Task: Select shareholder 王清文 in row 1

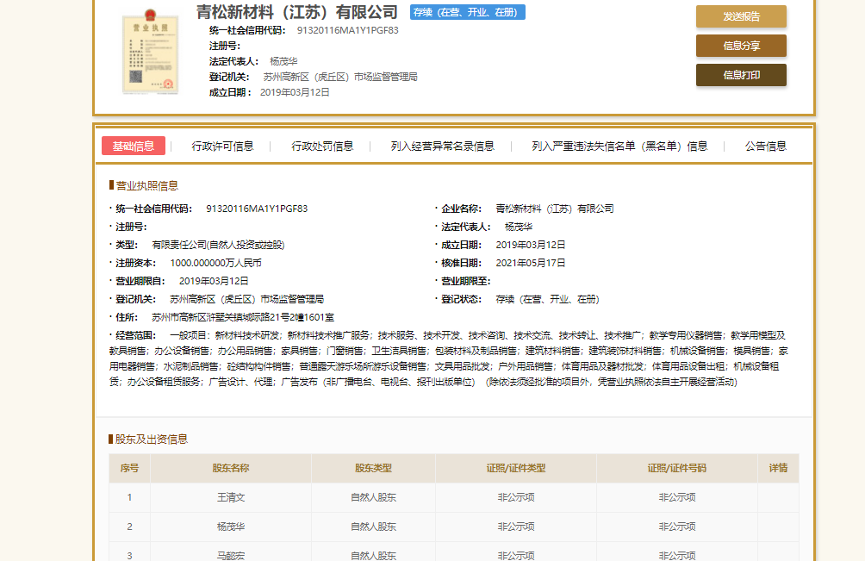Action: [231, 497]
